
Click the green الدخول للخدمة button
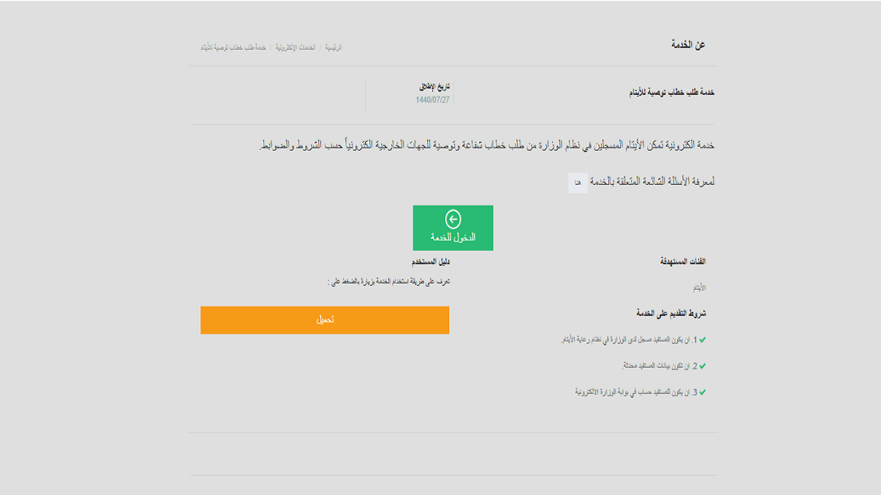[x=453, y=228]
